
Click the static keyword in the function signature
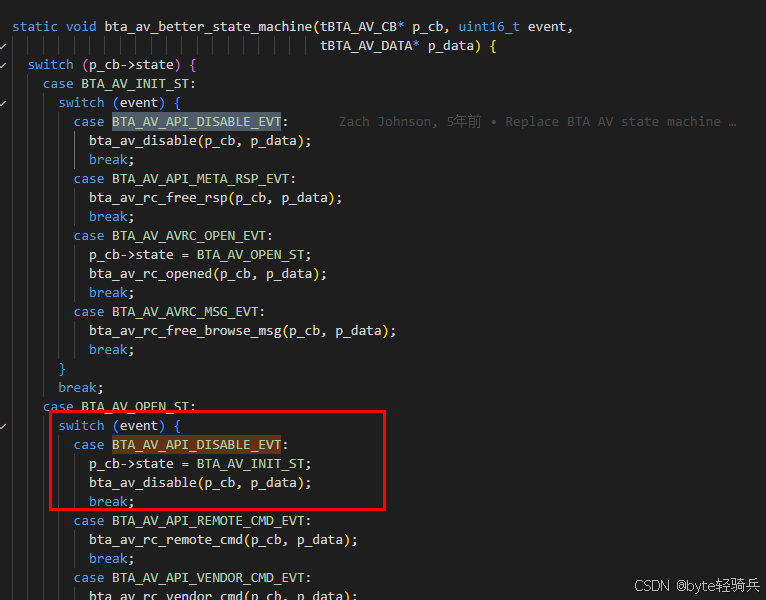(35, 27)
